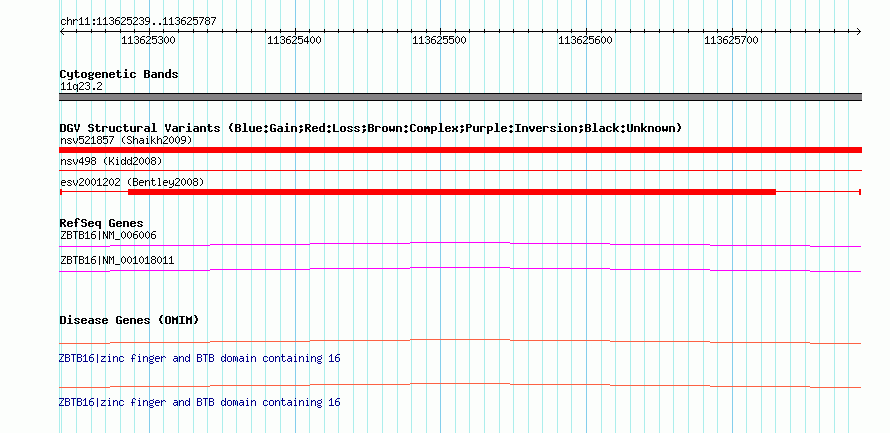Click the chr11:113625239..113625787 coordinate label
Viewport: 890px width, 433px height.
[x=138, y=21]
